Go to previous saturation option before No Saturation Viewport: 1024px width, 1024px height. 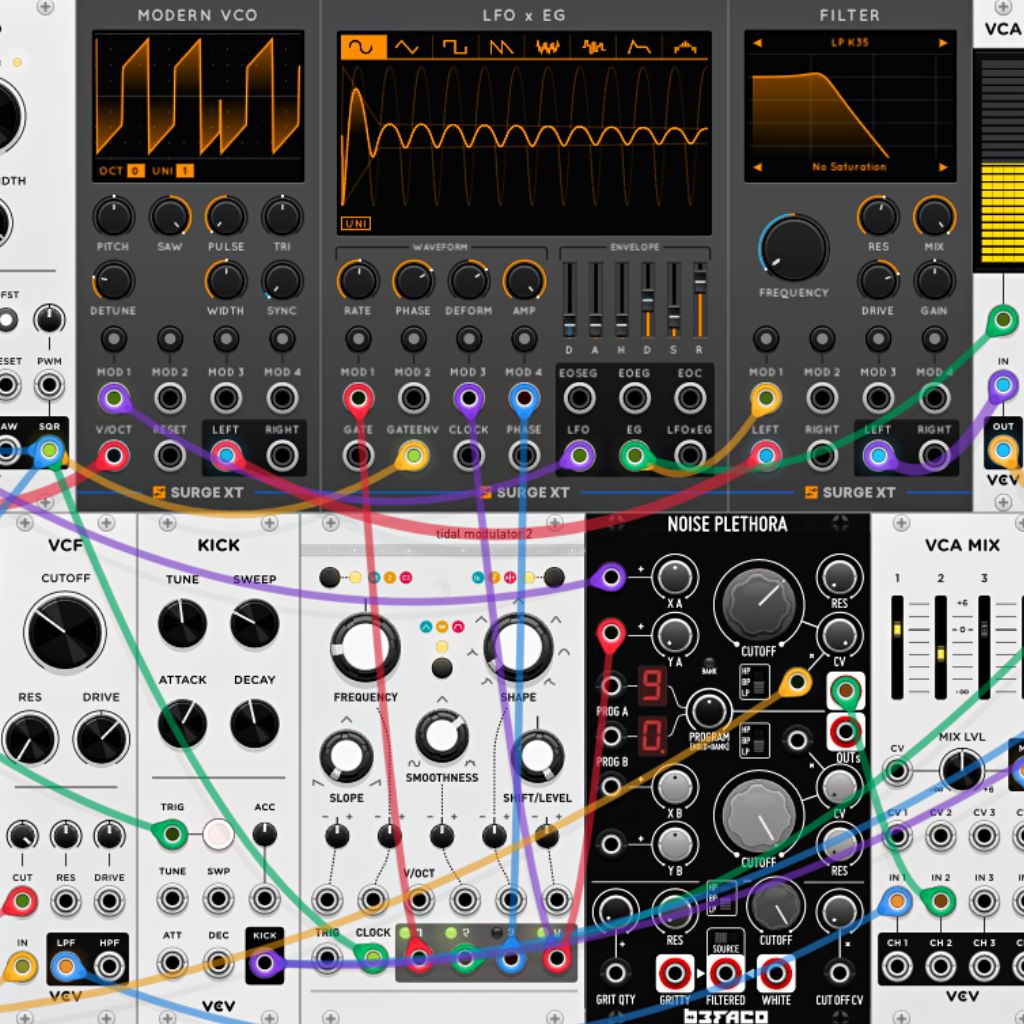tap(758, 167)
